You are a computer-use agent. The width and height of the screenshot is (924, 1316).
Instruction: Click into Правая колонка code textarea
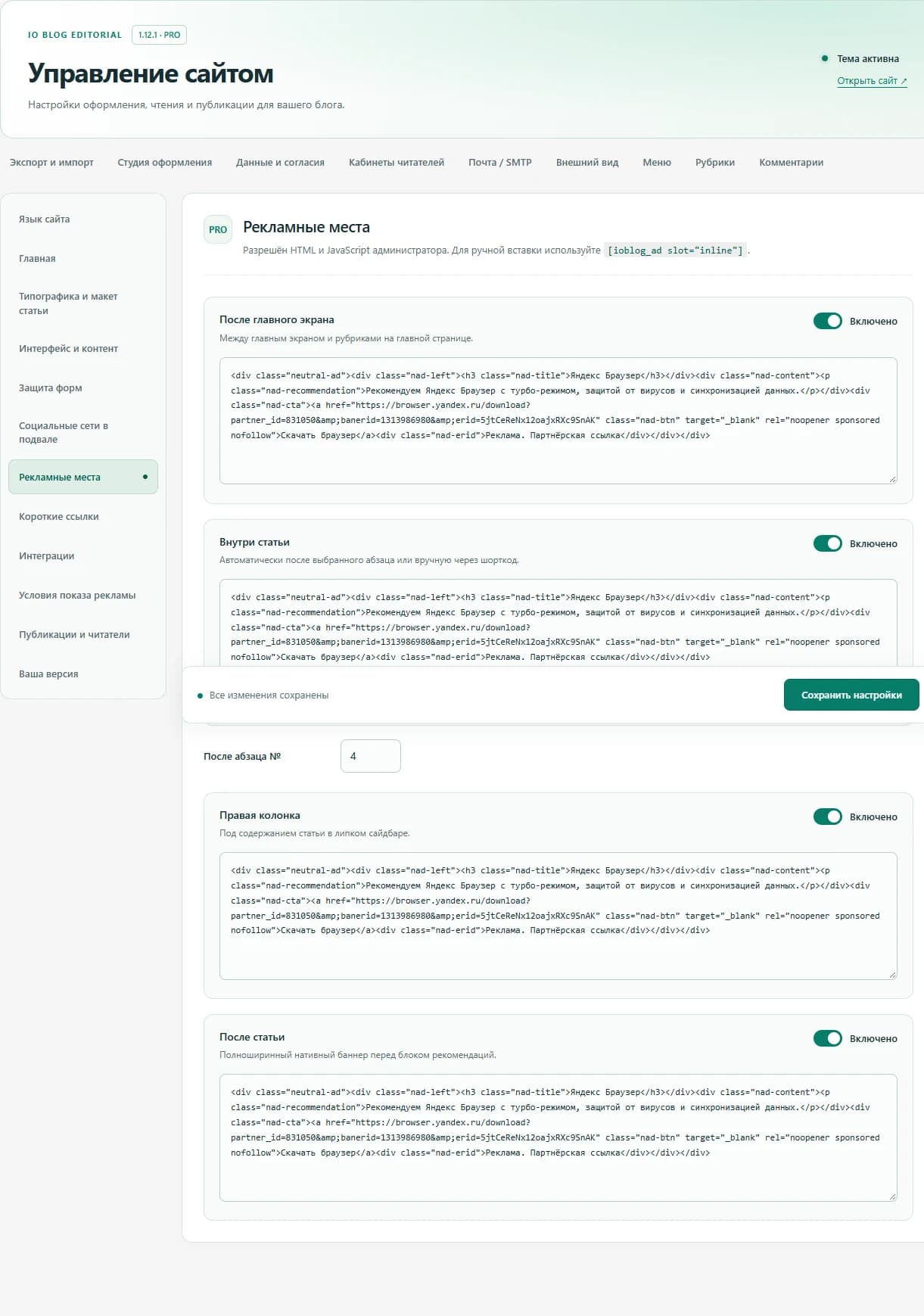point(558,916)
